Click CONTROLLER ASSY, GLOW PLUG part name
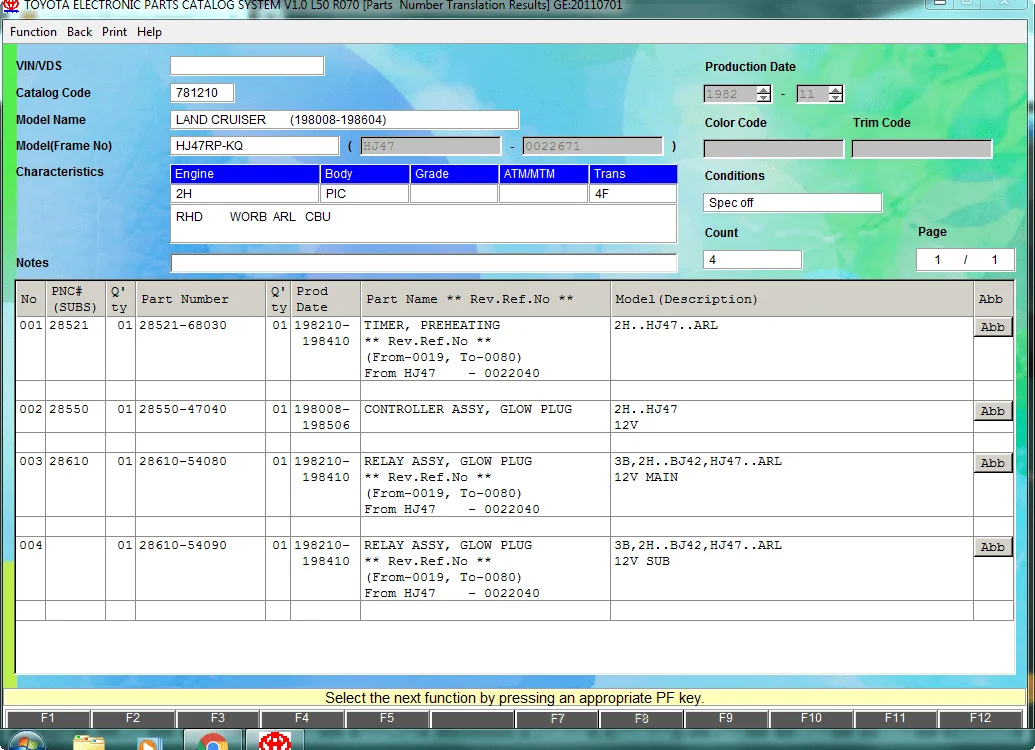The image size is (1035, 750). 468,409
